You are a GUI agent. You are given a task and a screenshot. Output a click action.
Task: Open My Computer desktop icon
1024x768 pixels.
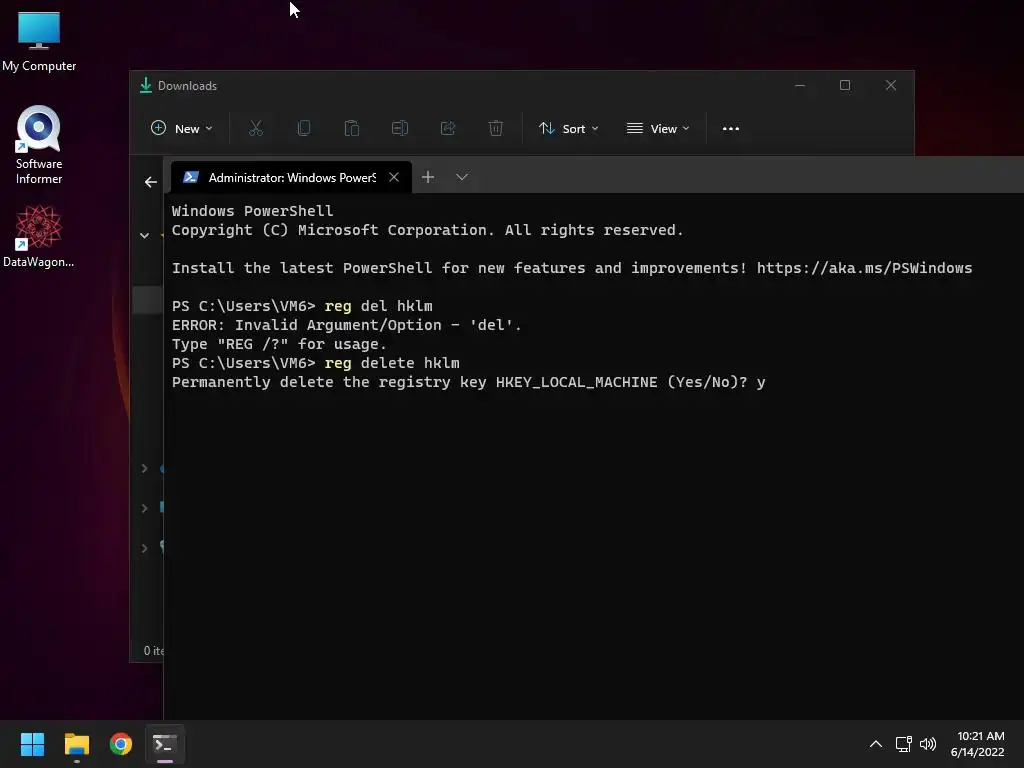(x=39, y=41)
